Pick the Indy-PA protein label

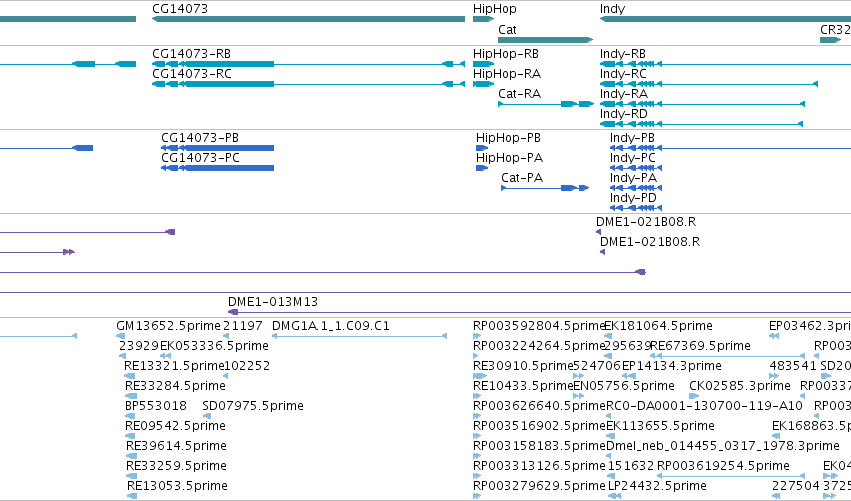(633, 179)
